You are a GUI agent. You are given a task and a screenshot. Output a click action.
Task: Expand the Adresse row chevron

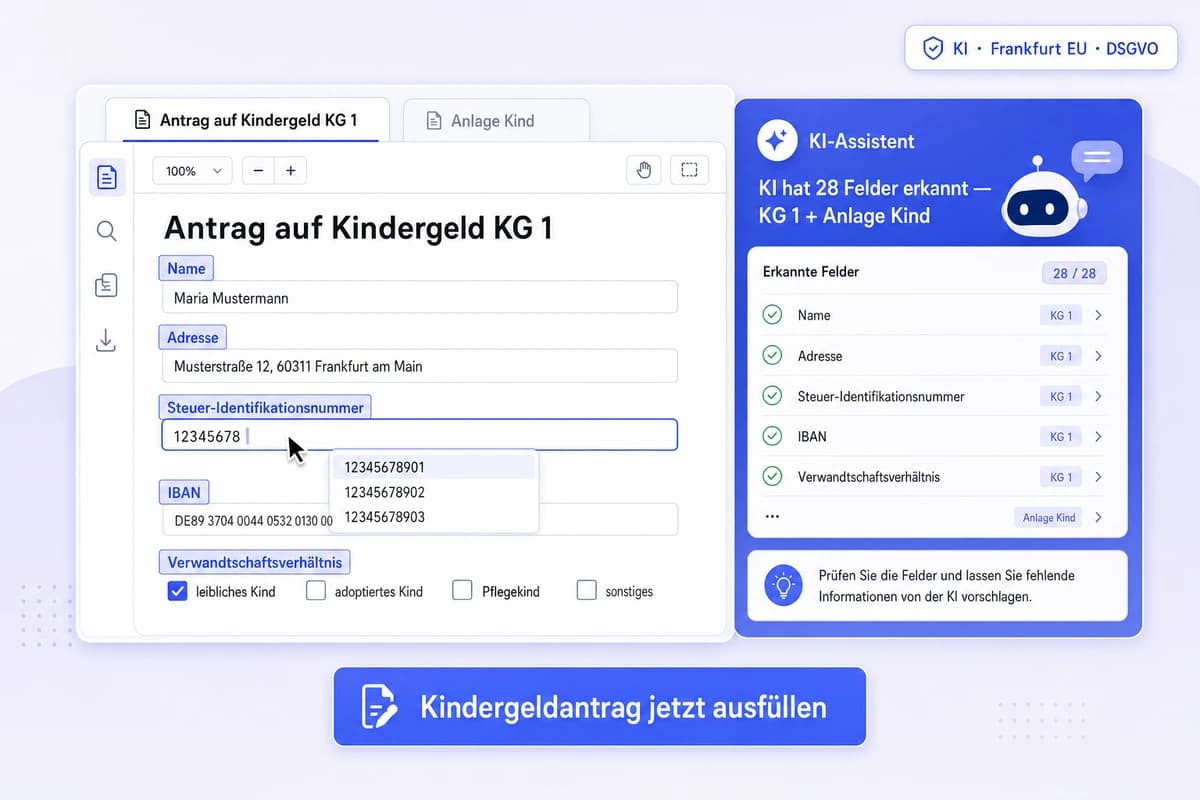[x=1098, y=356]
